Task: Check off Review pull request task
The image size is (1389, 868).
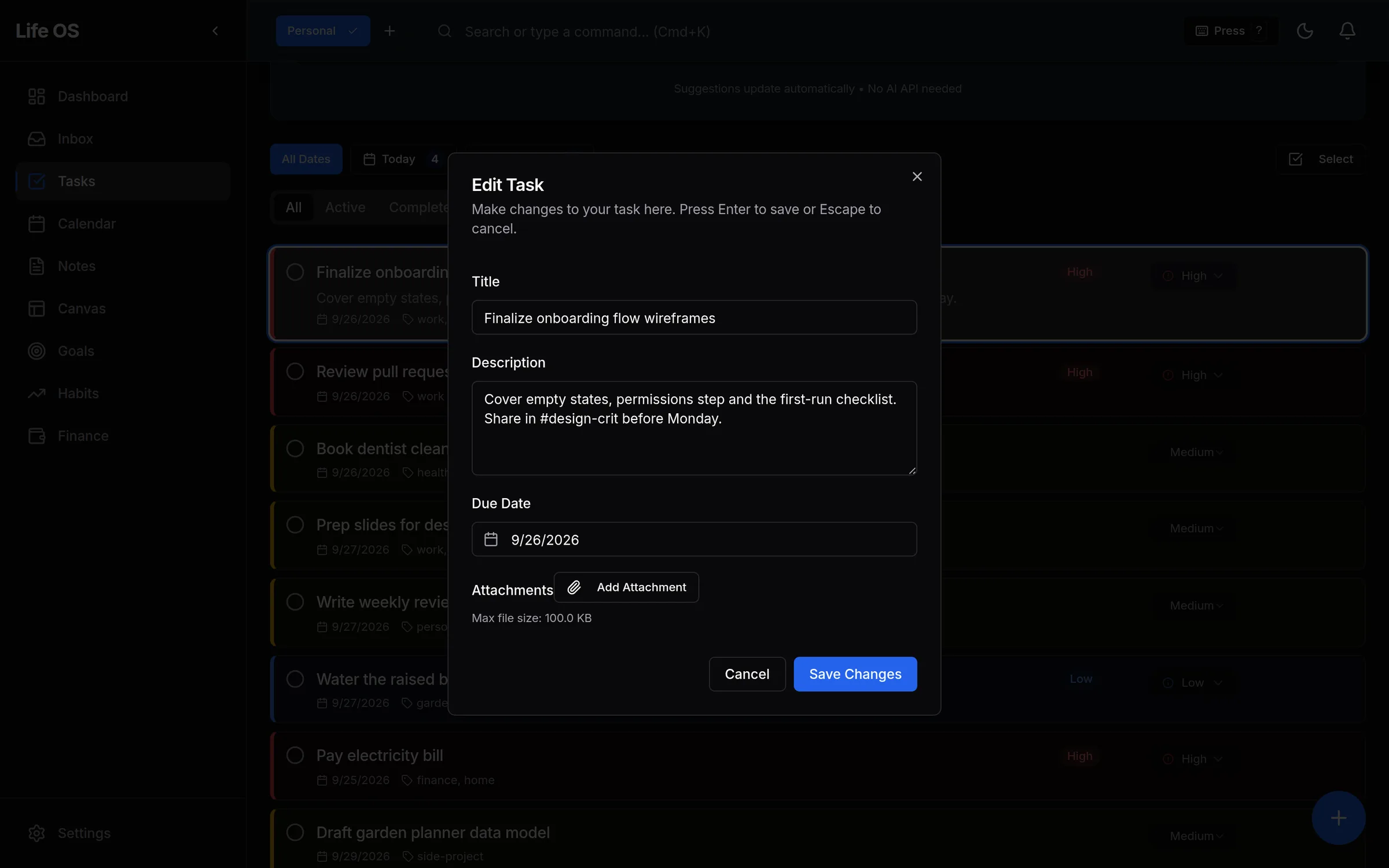Action: pyautogui.click(x=295, y=372)
